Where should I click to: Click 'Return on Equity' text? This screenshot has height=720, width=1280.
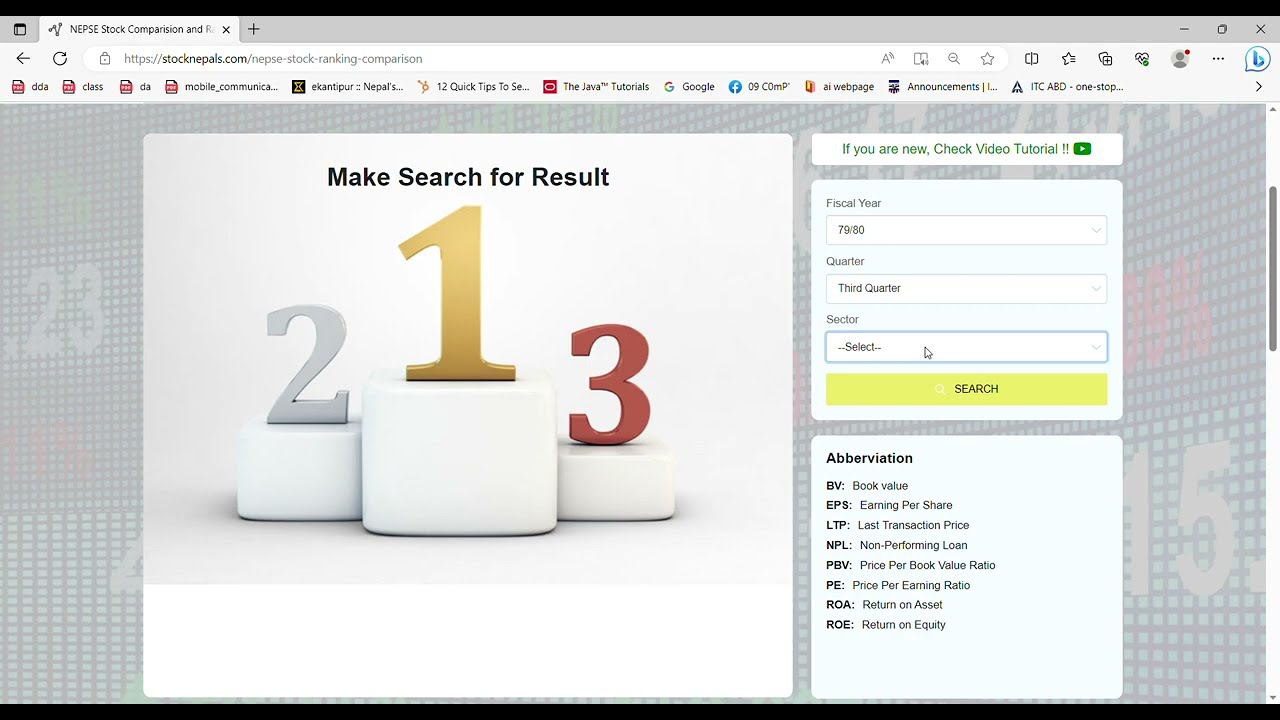pos(903,625)
